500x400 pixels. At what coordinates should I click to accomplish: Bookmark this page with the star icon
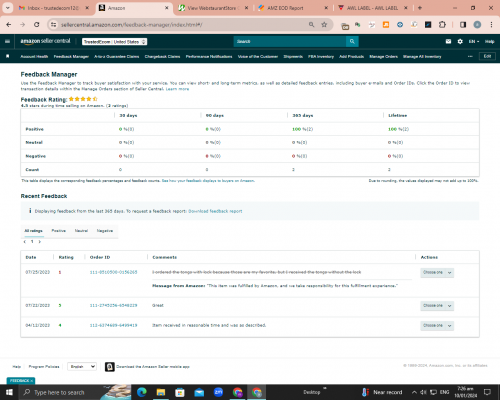pyautogui.click(x=324, y=25)
